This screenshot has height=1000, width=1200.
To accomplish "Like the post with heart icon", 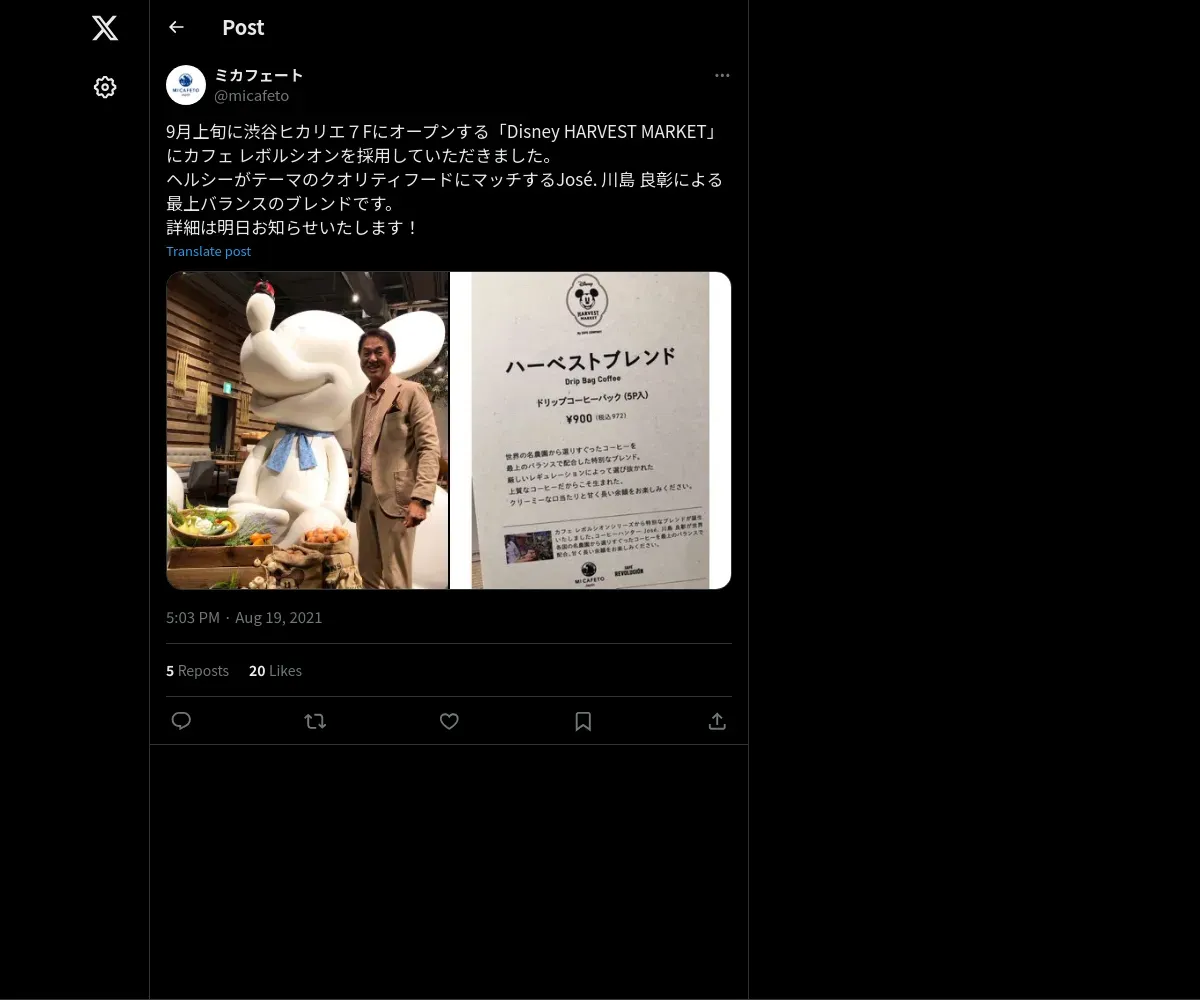I will click(449, 721).
